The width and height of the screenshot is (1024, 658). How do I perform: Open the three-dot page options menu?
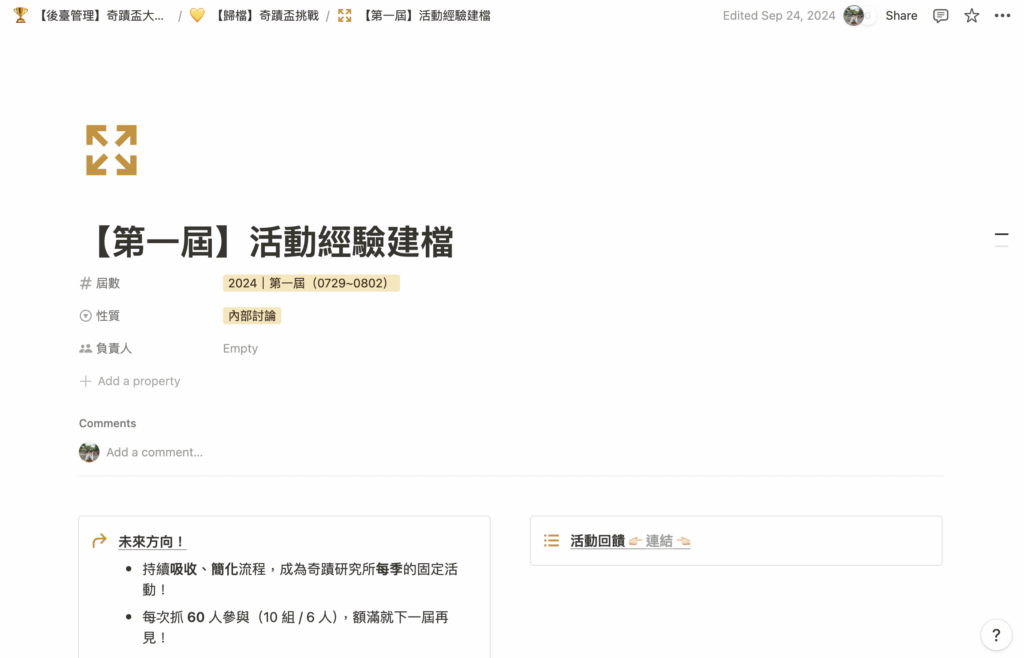pos(1002,16)
